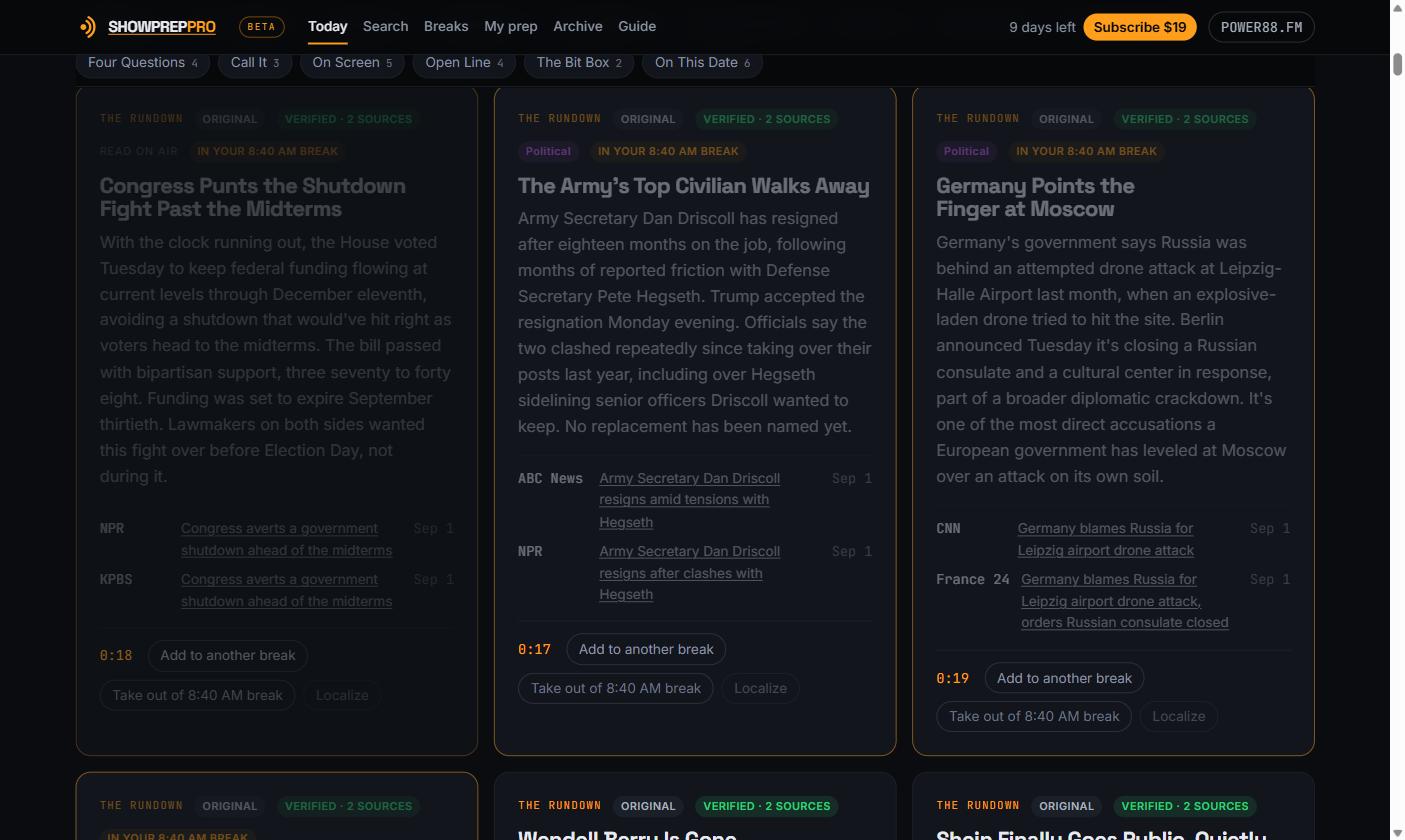Take Army story out of 8:40 AM break

tap(615, 688)
